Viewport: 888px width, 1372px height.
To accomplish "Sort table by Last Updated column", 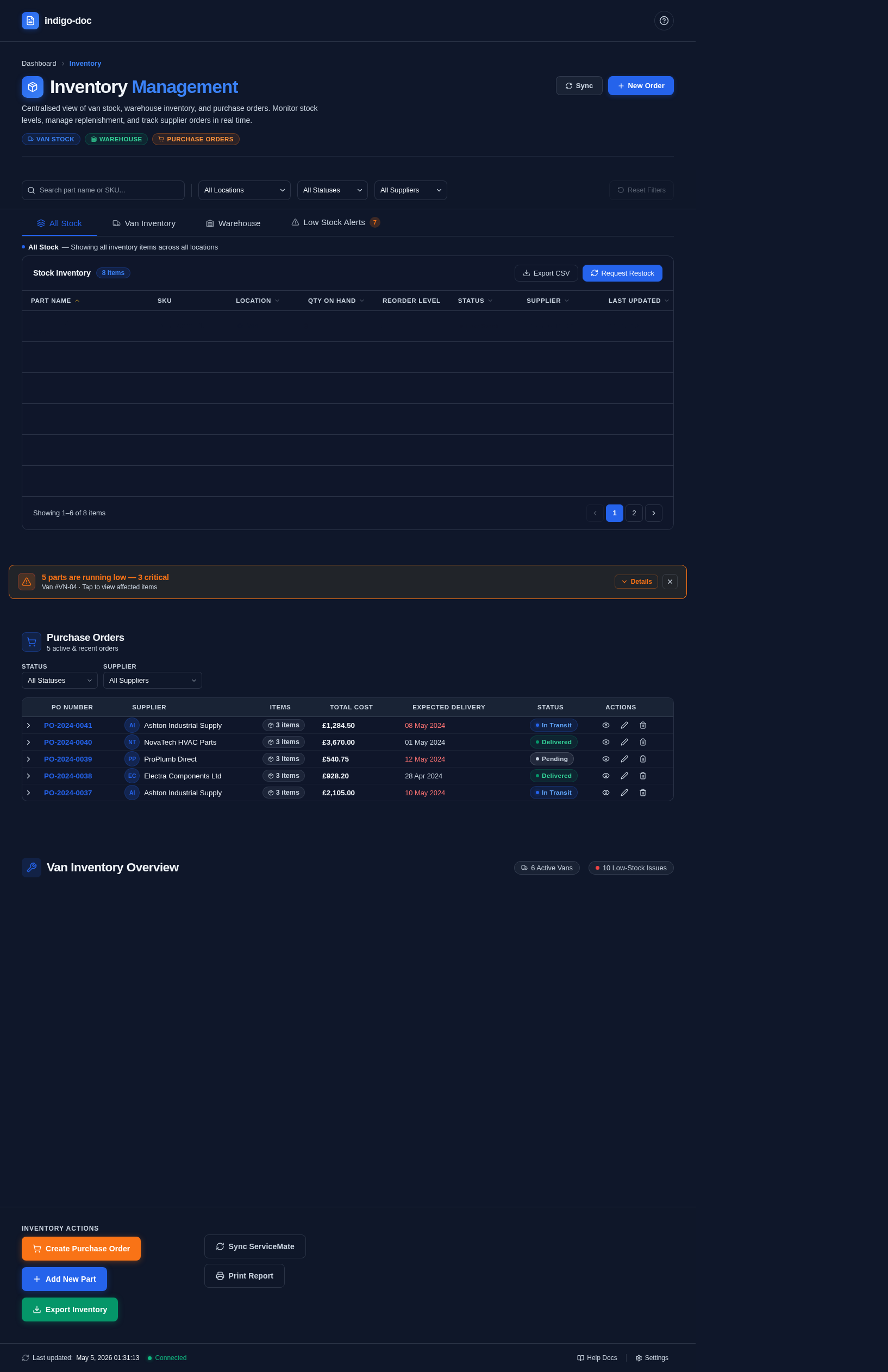I will pos(639,301).
